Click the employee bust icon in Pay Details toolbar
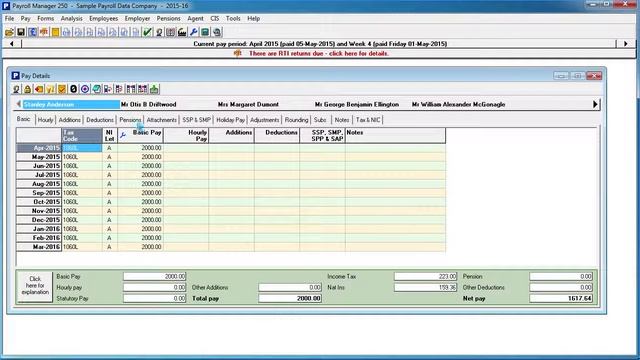Image resolution: width=640 pixels, height=360 pixels. tap(16, 89)
